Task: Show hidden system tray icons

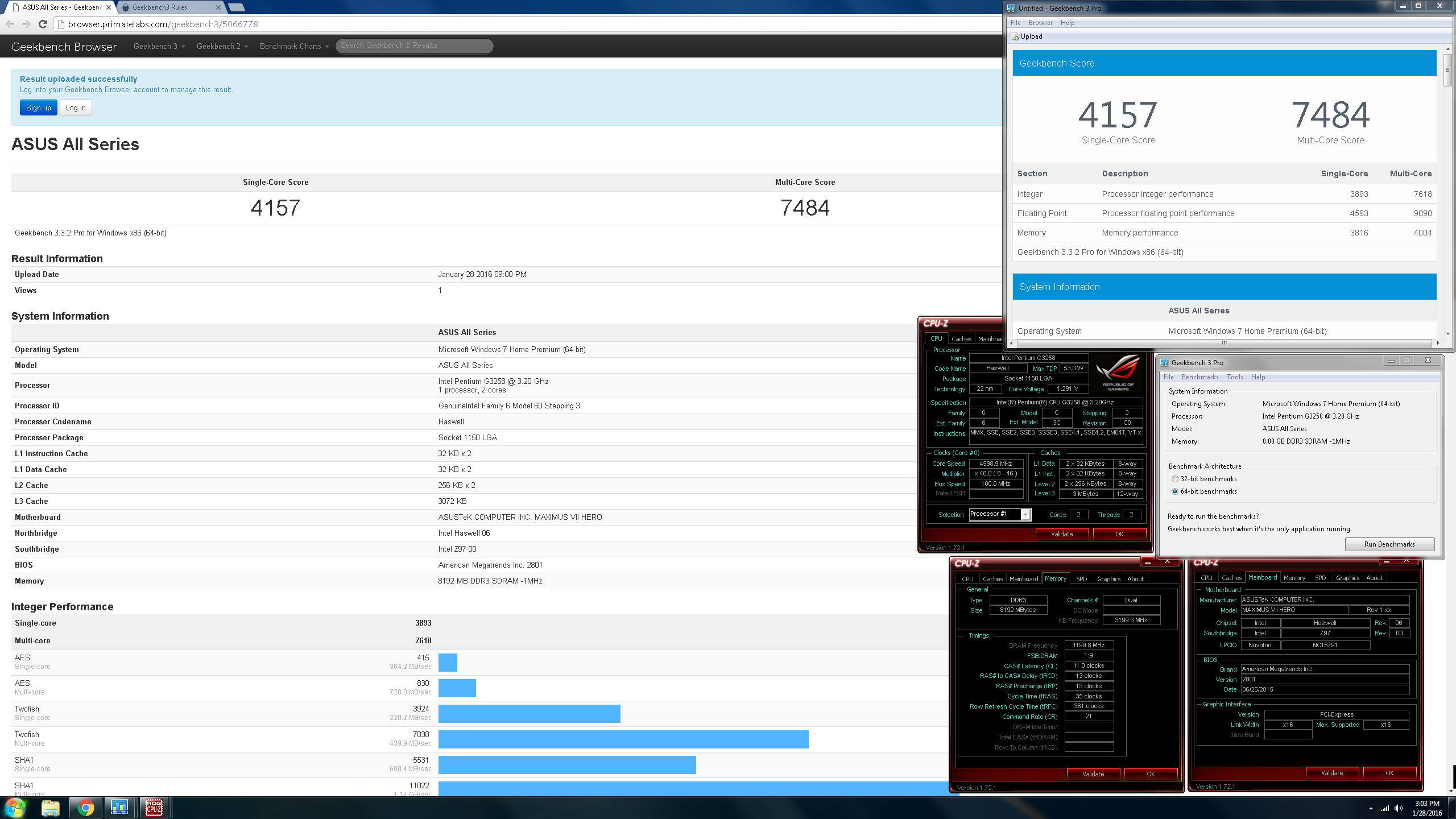Action: click(x=1371, y=808)
